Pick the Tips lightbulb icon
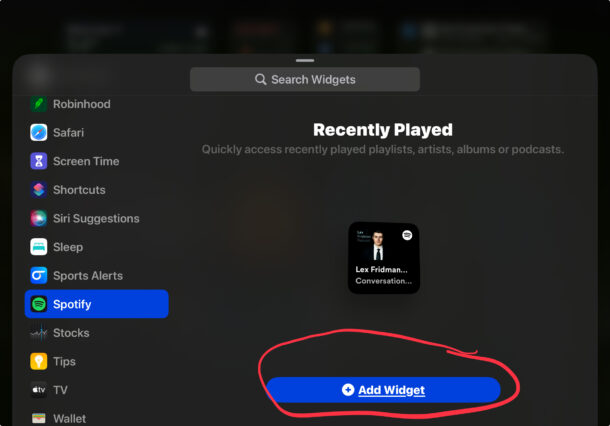Screen dimensions: 610x426 (x=39, y=361)
